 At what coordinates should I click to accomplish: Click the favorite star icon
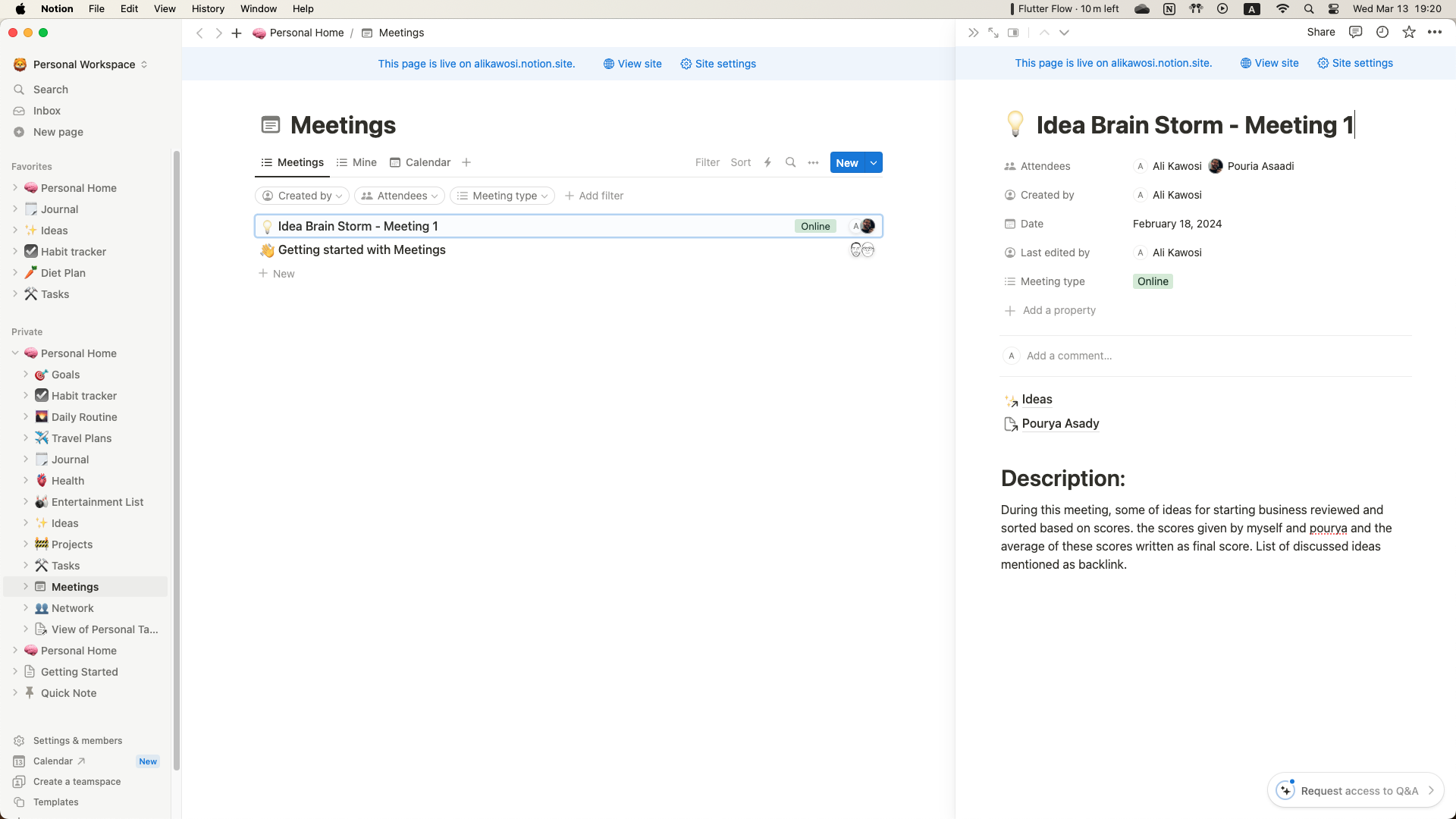coord(1409,32)
